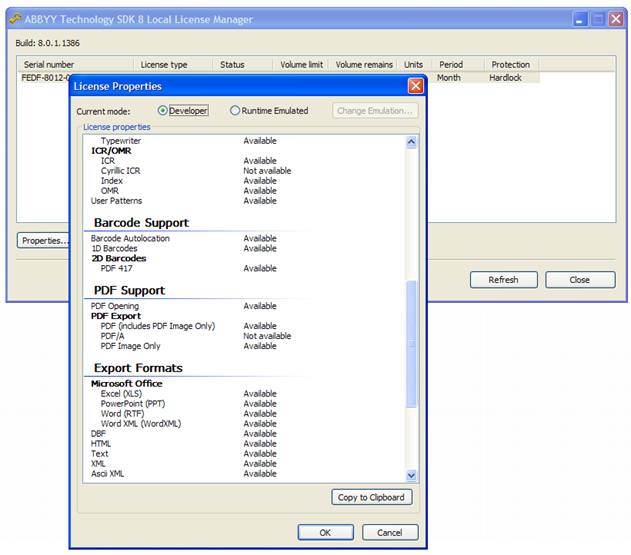
Task: Click the Close button in License Manager
Action: pos(580,280)
